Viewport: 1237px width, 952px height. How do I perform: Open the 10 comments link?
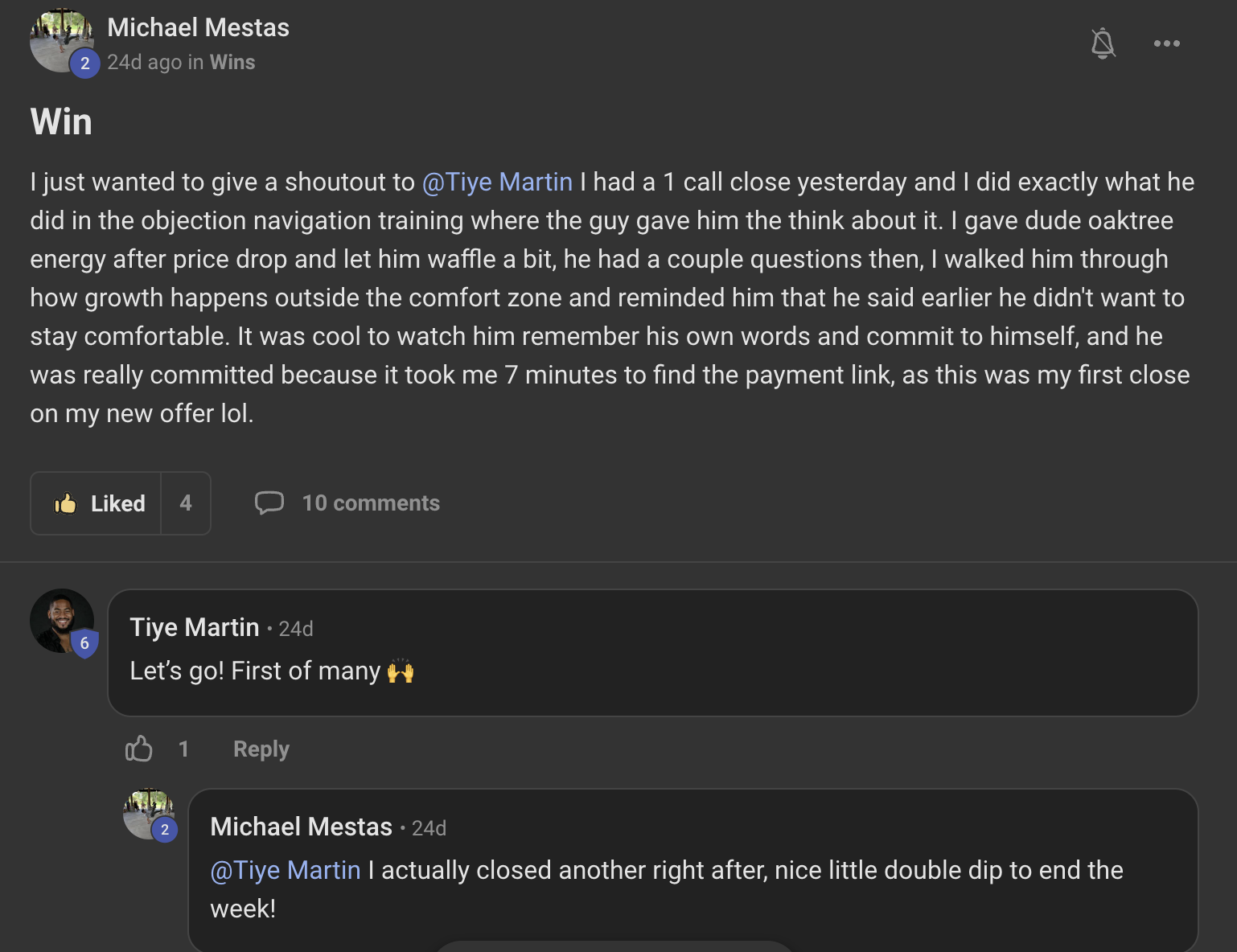(x=371, y=503)
